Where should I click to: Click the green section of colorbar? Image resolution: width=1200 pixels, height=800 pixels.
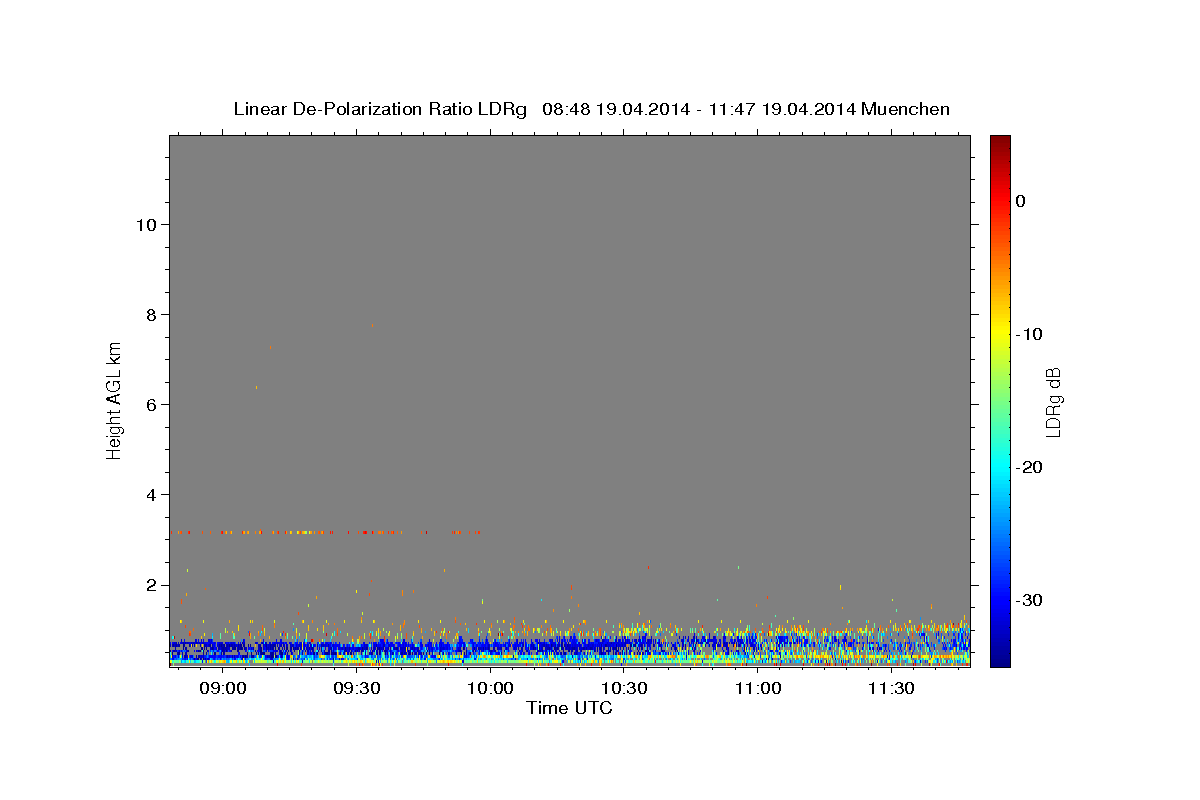[1000, 400]
